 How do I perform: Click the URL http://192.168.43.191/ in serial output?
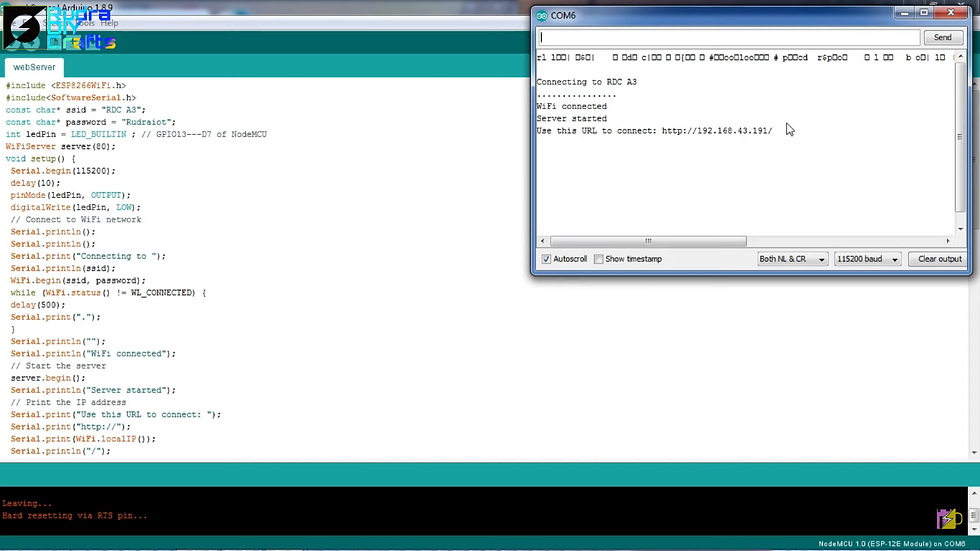tap(717, 131)
